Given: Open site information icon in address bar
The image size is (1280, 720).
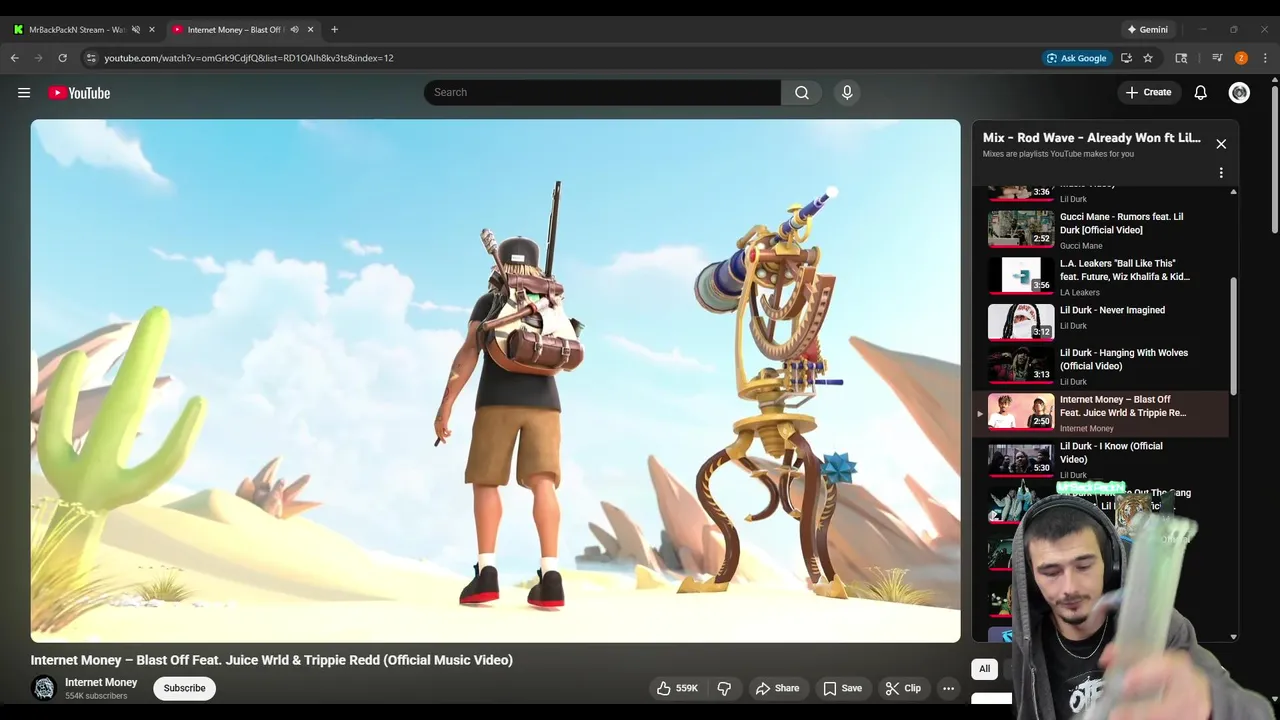Looking at the screenshot, I should pos(91,58).
